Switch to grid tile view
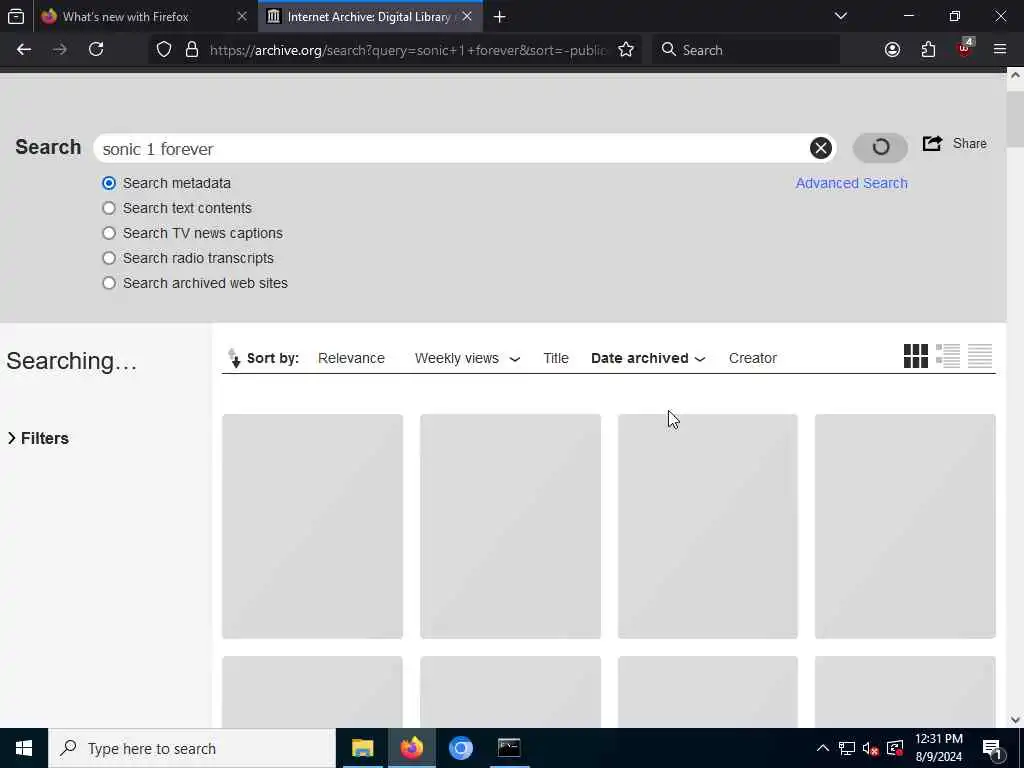Image resolution: width=1024 pixels, height=768 pixels. [x=916, y=357]
